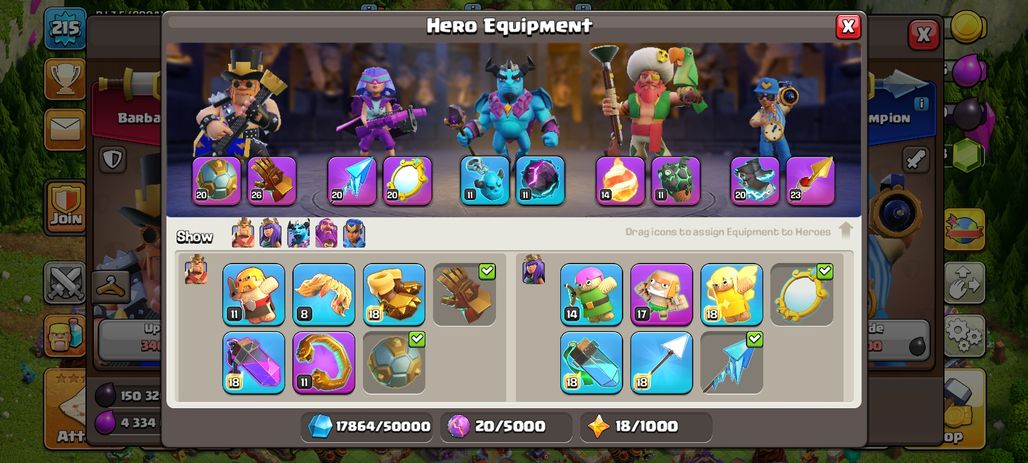Tap the equipped Fireball slot, level 14
1028x463 pixels.
click(620, 181)
